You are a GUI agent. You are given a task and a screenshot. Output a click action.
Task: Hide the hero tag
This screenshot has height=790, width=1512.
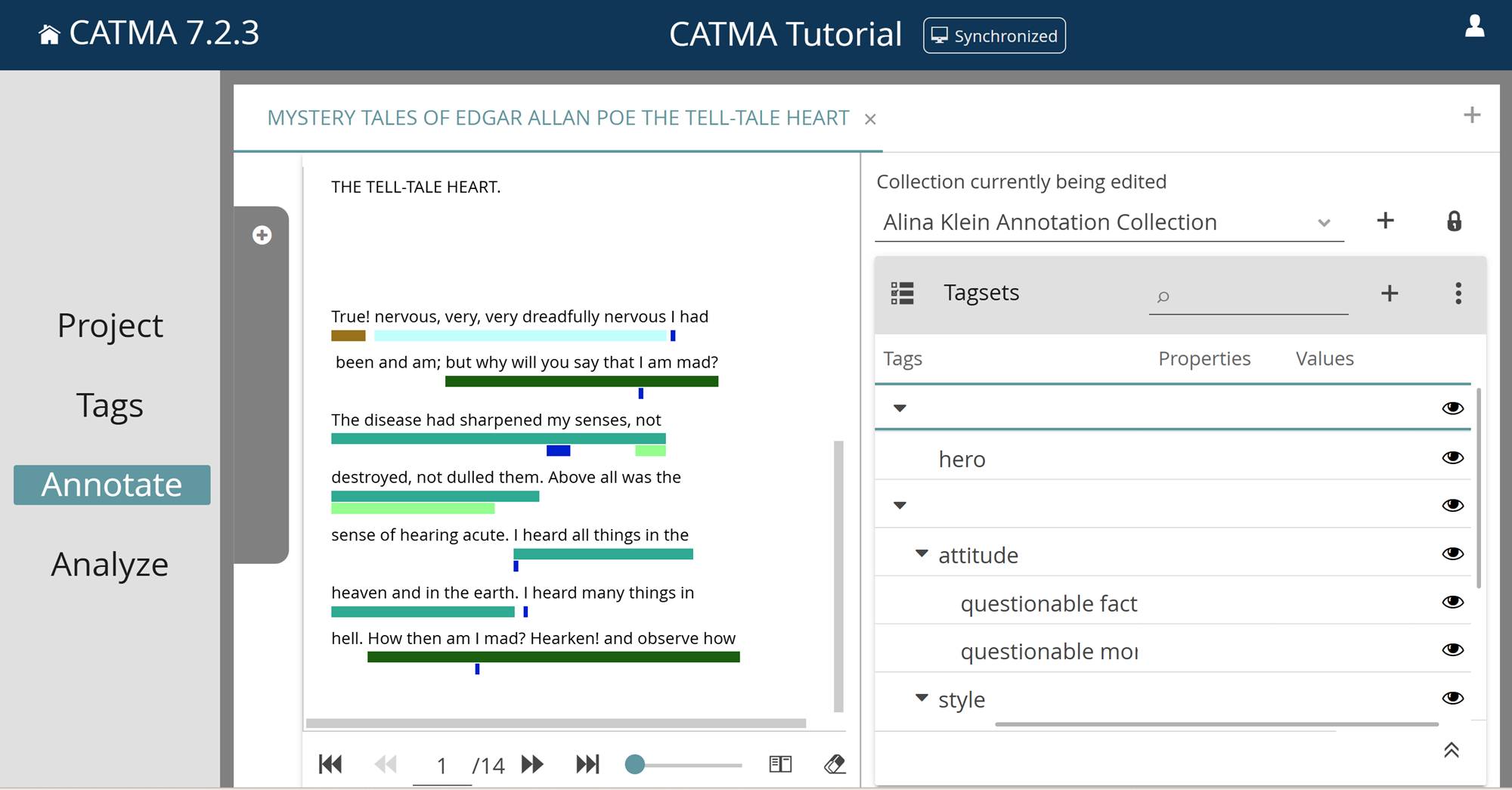1452,457
